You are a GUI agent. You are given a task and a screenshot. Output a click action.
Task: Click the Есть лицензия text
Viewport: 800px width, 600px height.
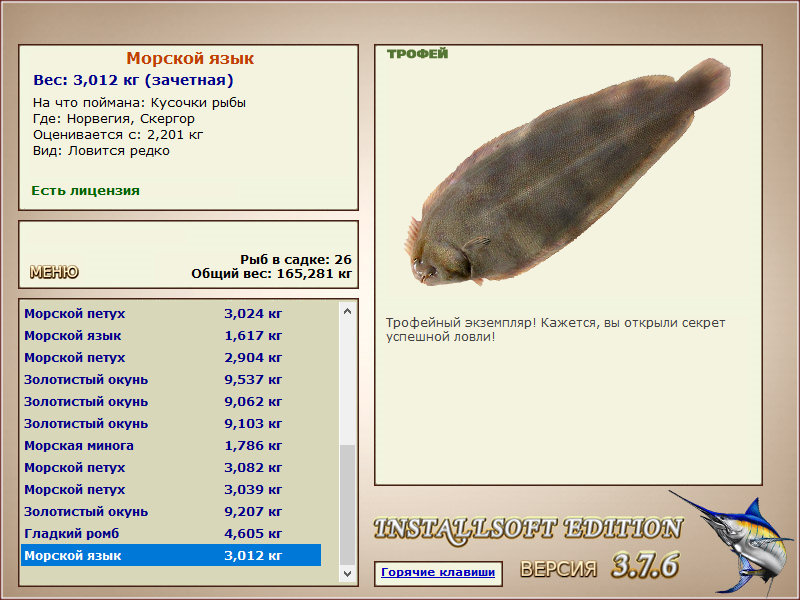[x=85, y=191]
